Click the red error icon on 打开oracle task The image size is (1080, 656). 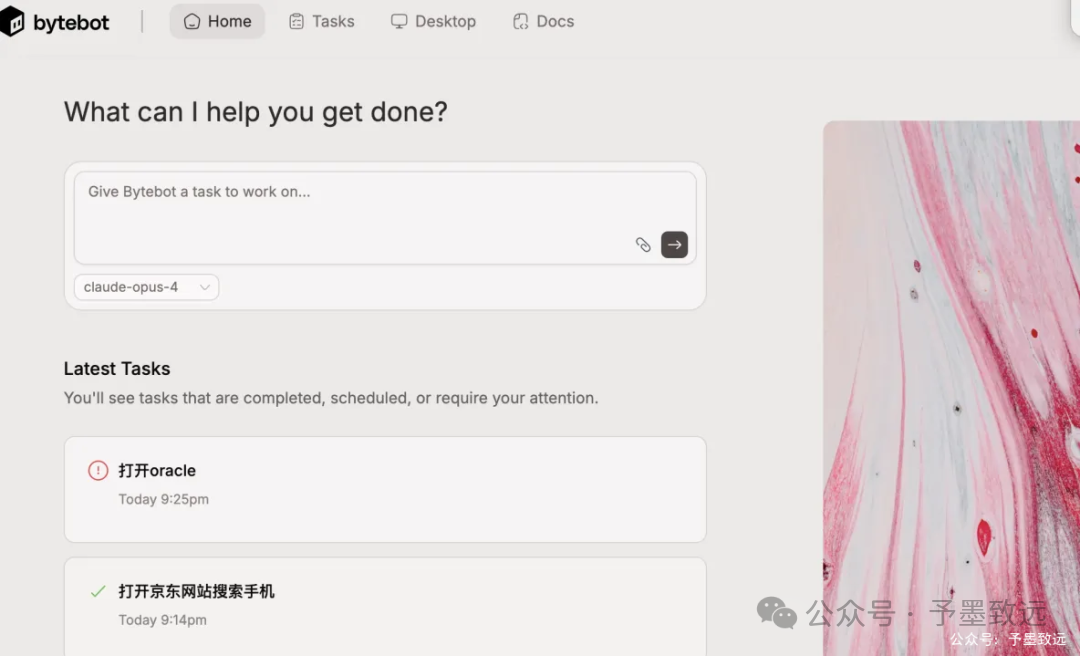point(97,470)
